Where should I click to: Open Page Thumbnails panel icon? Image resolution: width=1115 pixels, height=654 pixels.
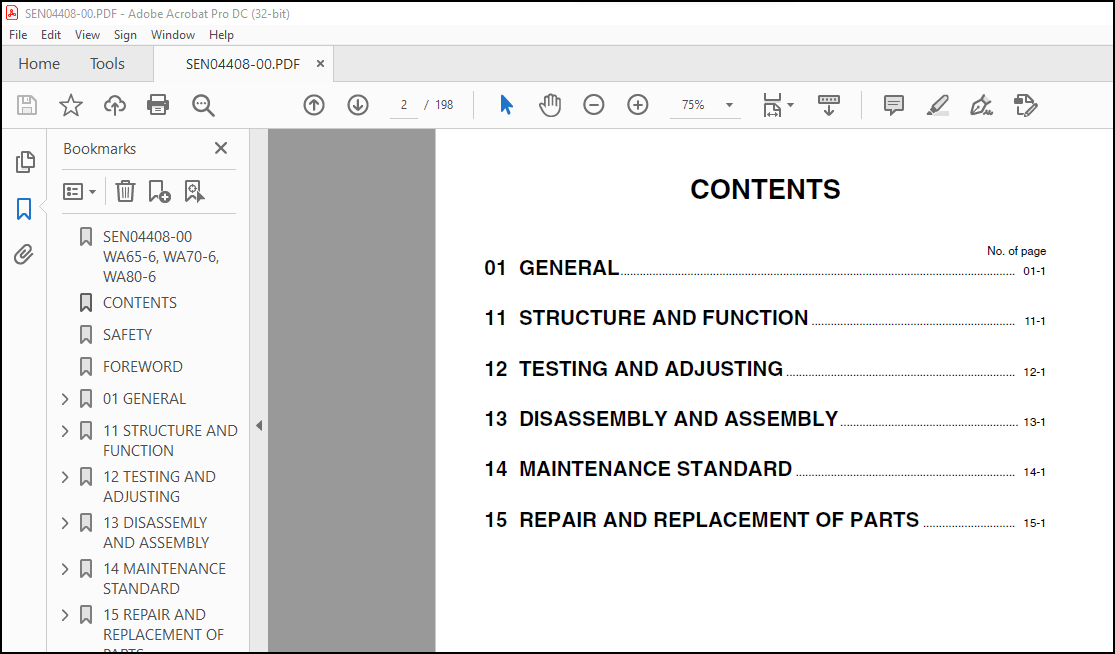coord(25,162)
